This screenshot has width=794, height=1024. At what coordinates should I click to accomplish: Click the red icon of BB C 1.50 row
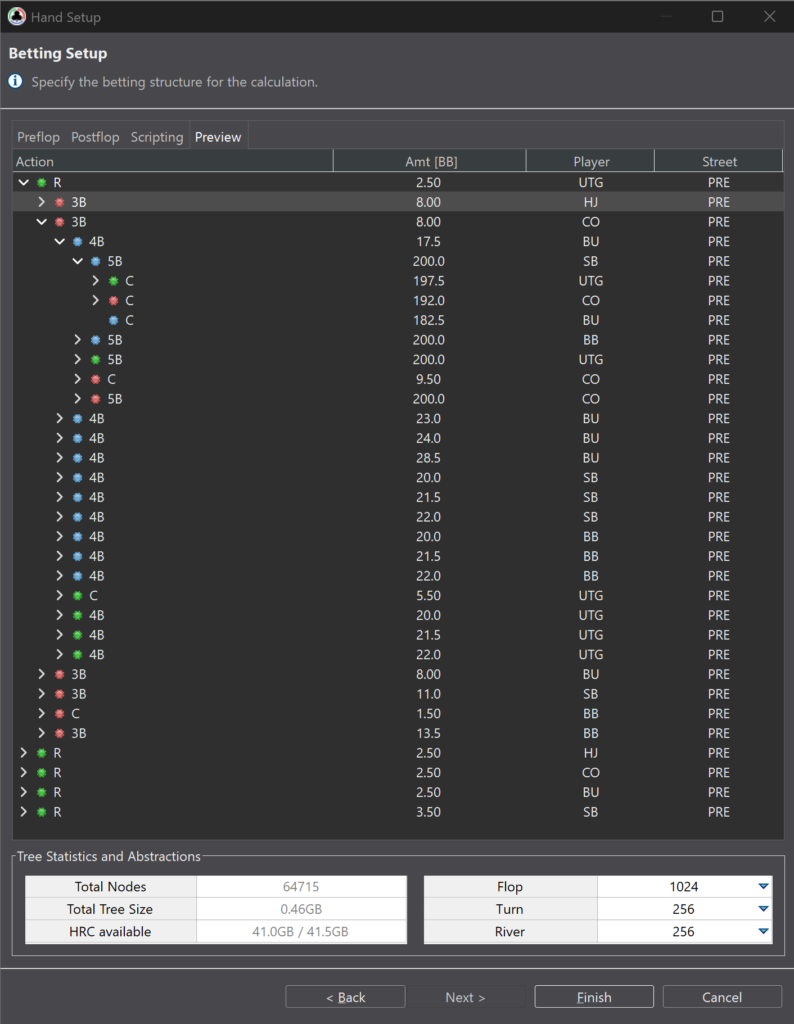[59, 714]
